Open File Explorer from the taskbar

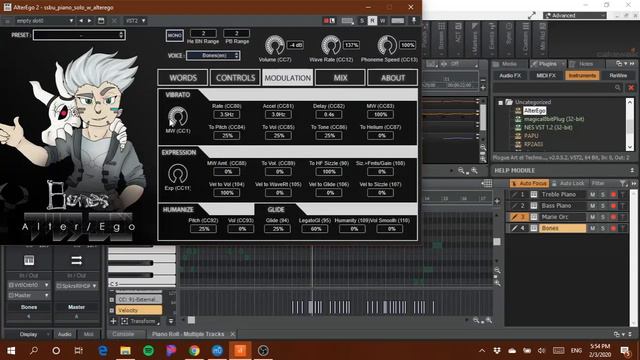pos(125,351)
